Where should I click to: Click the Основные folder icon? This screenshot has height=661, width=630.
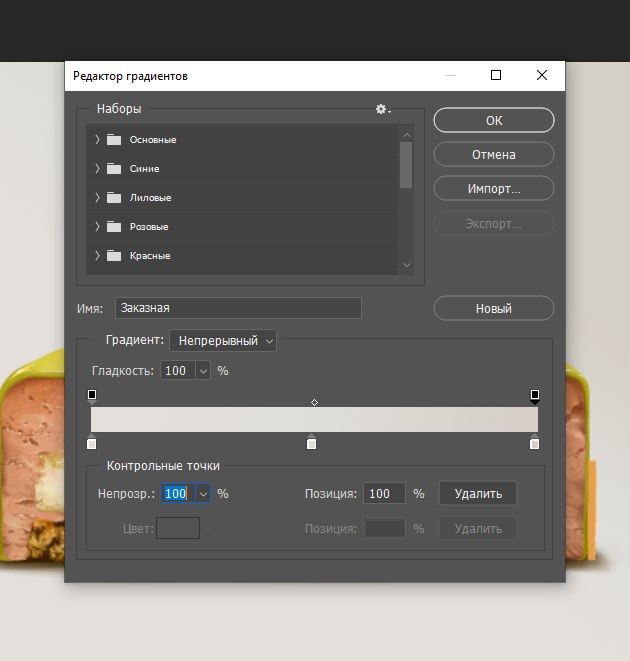click(x=114, y=140)
